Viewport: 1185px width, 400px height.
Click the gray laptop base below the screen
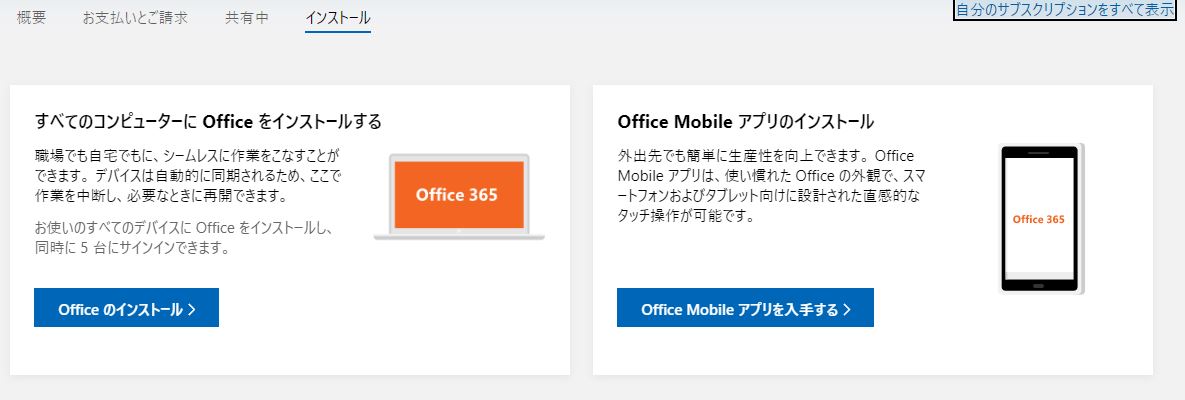tap(459, 235)
